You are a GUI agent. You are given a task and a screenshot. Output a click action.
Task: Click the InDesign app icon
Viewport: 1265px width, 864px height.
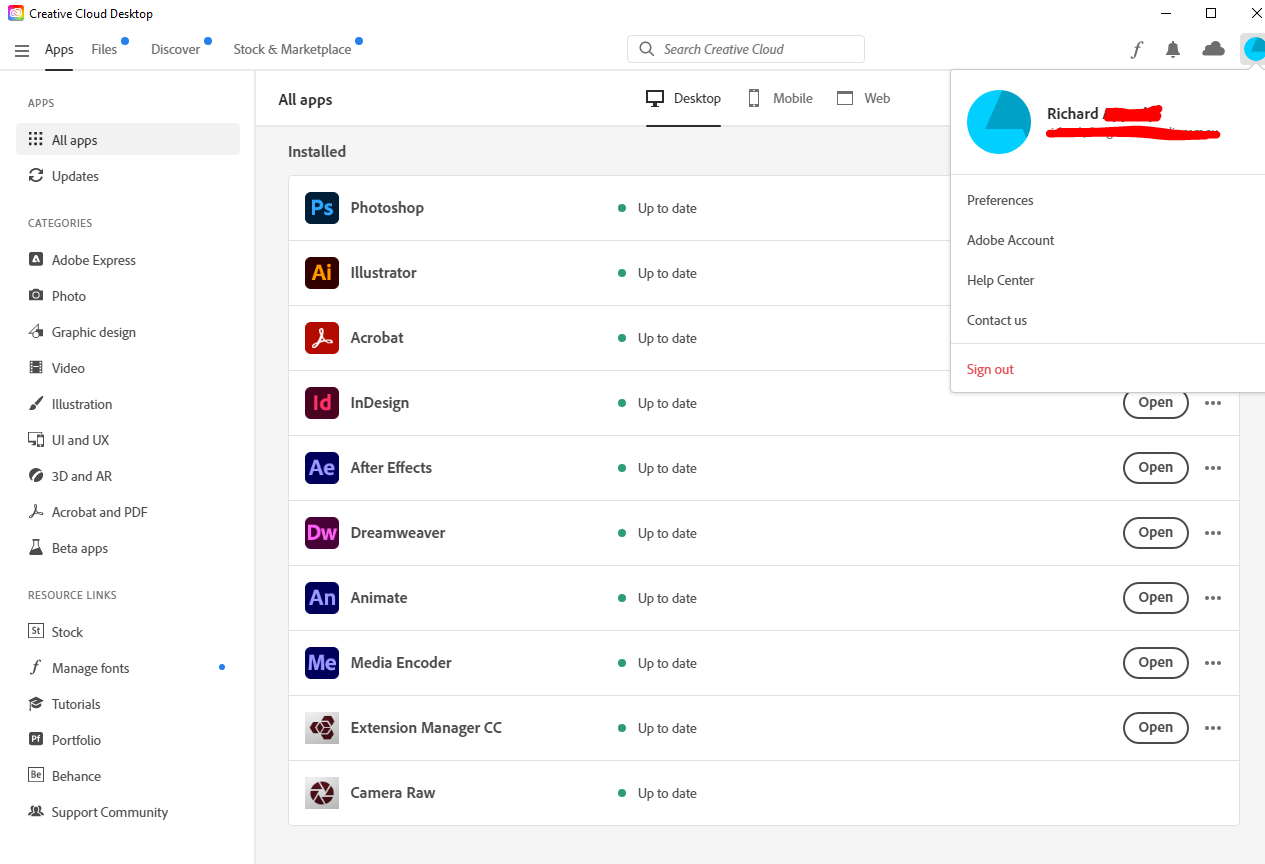[x=322, y=403]
